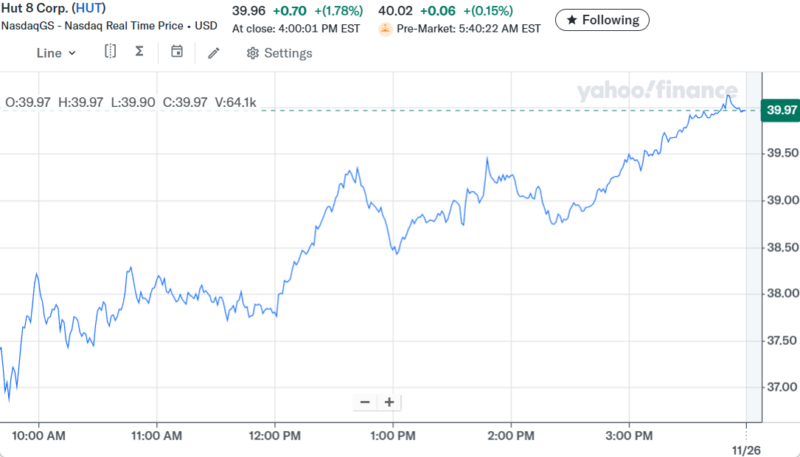Click the 39.96 closing price

pos(249,11)
